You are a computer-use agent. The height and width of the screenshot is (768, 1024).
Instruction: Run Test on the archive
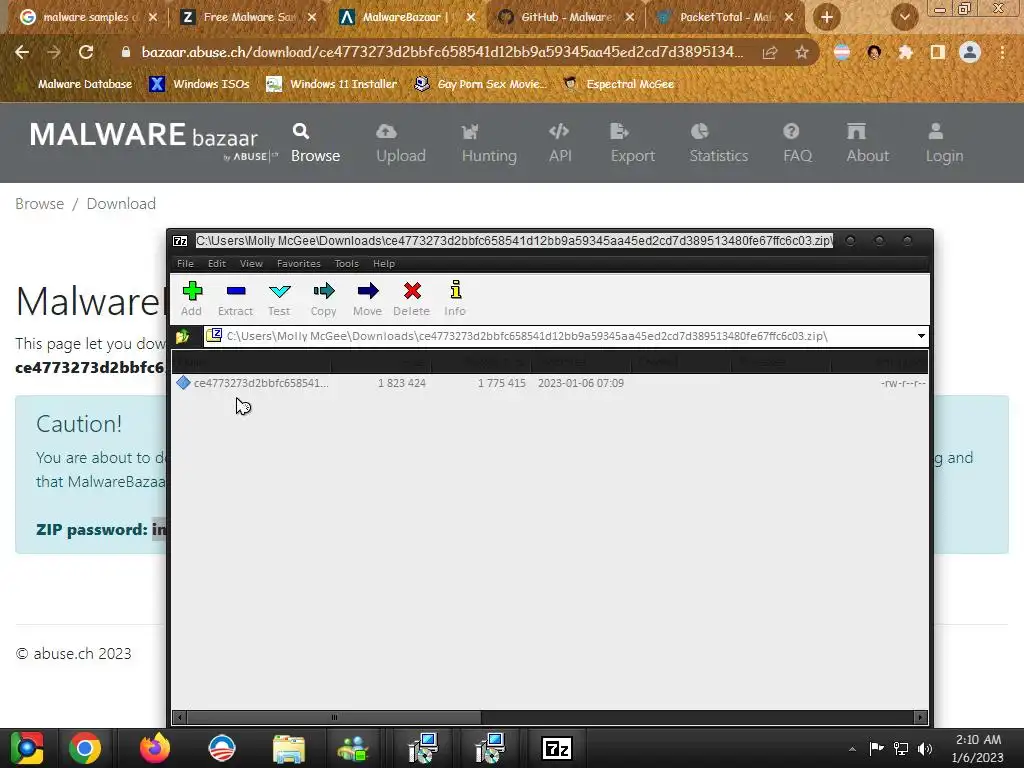click(279, 298)
